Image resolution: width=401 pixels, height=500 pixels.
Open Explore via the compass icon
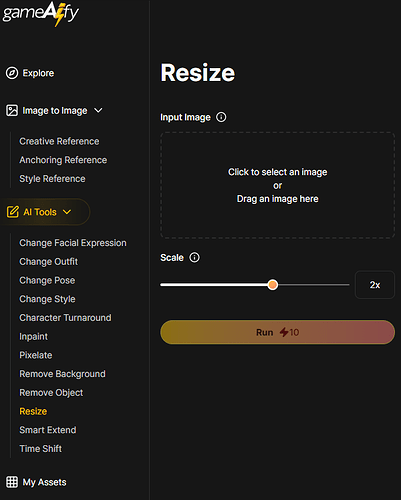tap(12, 73)
